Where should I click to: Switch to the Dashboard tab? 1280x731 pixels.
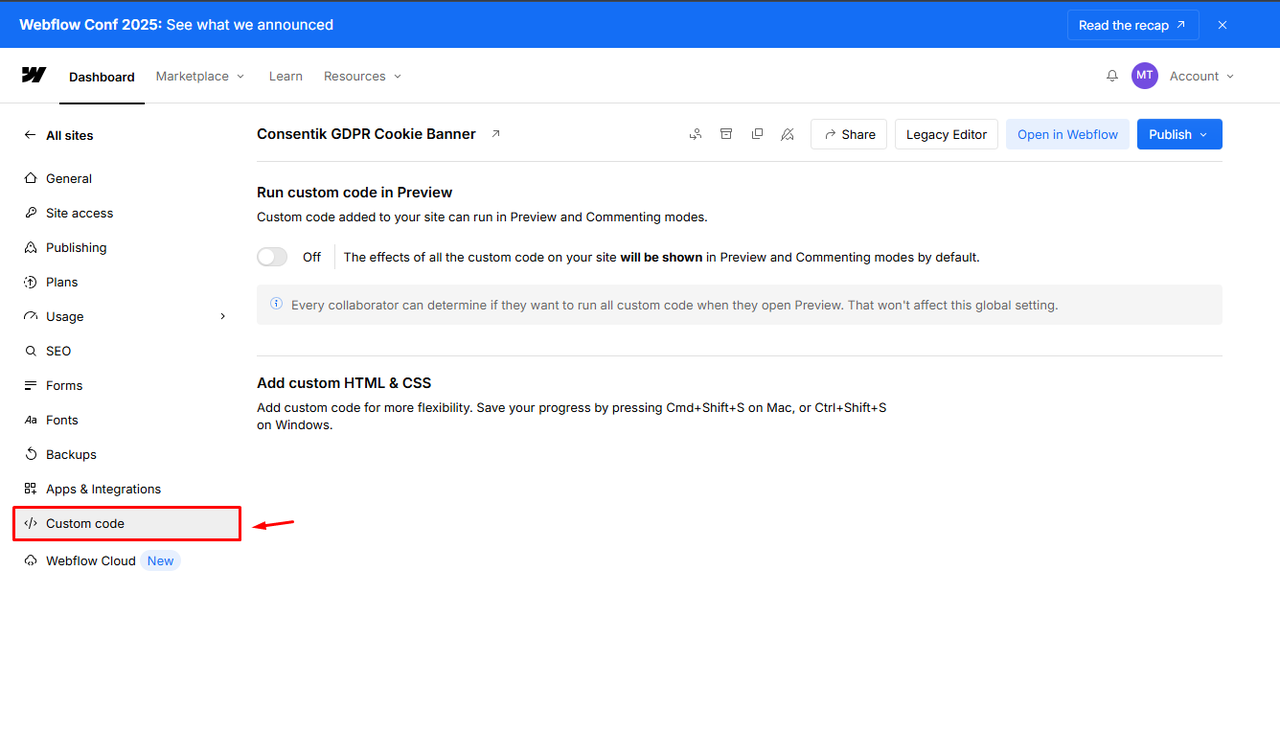pos(102,77)
